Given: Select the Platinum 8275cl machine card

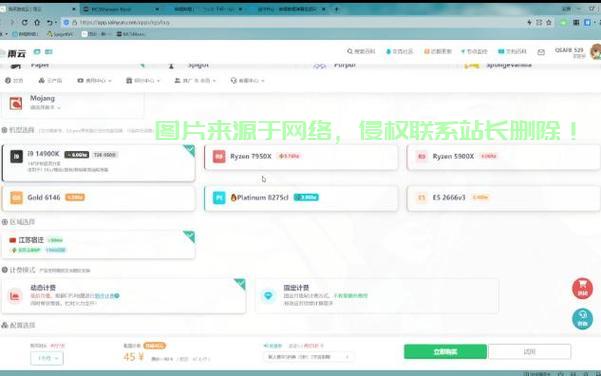Looking at the screenshot, I should coord(301,198).
